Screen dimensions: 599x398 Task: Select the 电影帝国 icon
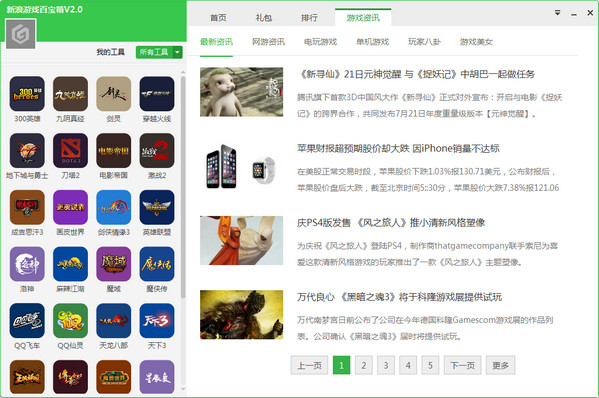pos(114,150)
